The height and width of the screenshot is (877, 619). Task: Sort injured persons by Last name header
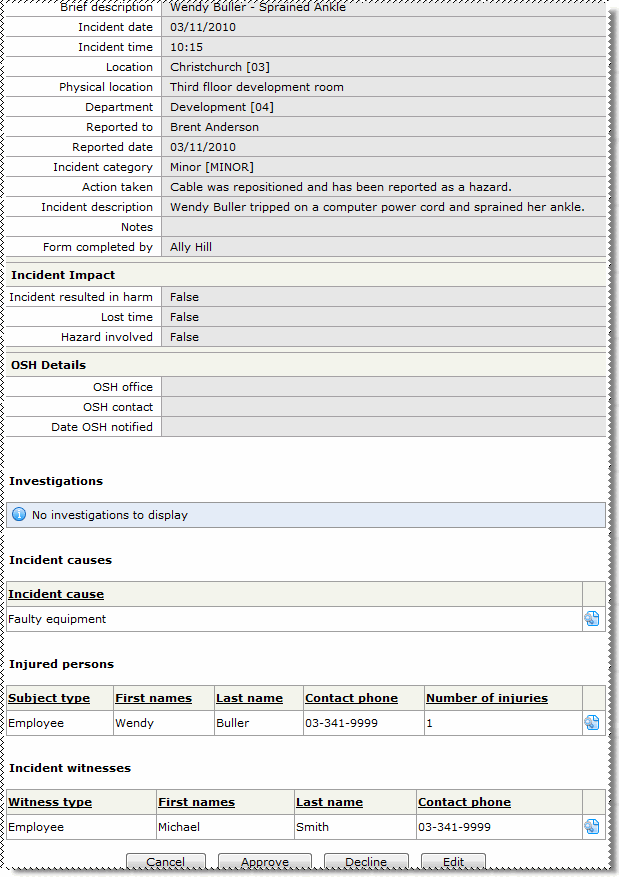(250, 698)
